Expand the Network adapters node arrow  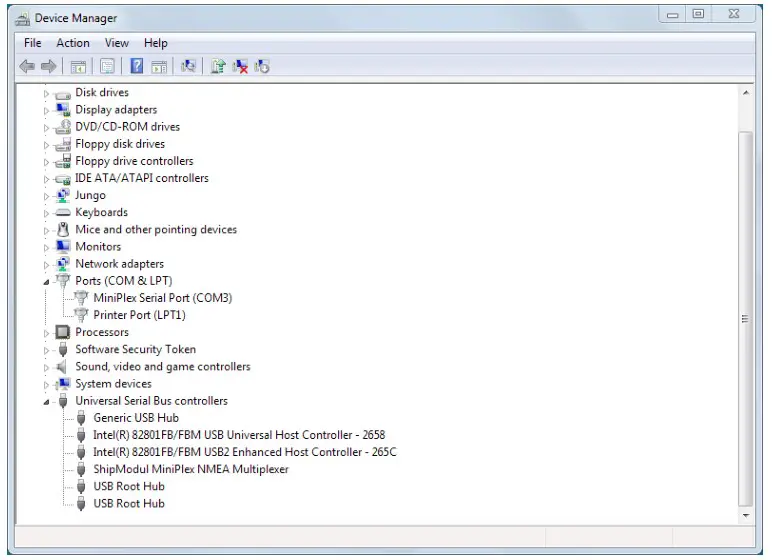tap(46, 264)
